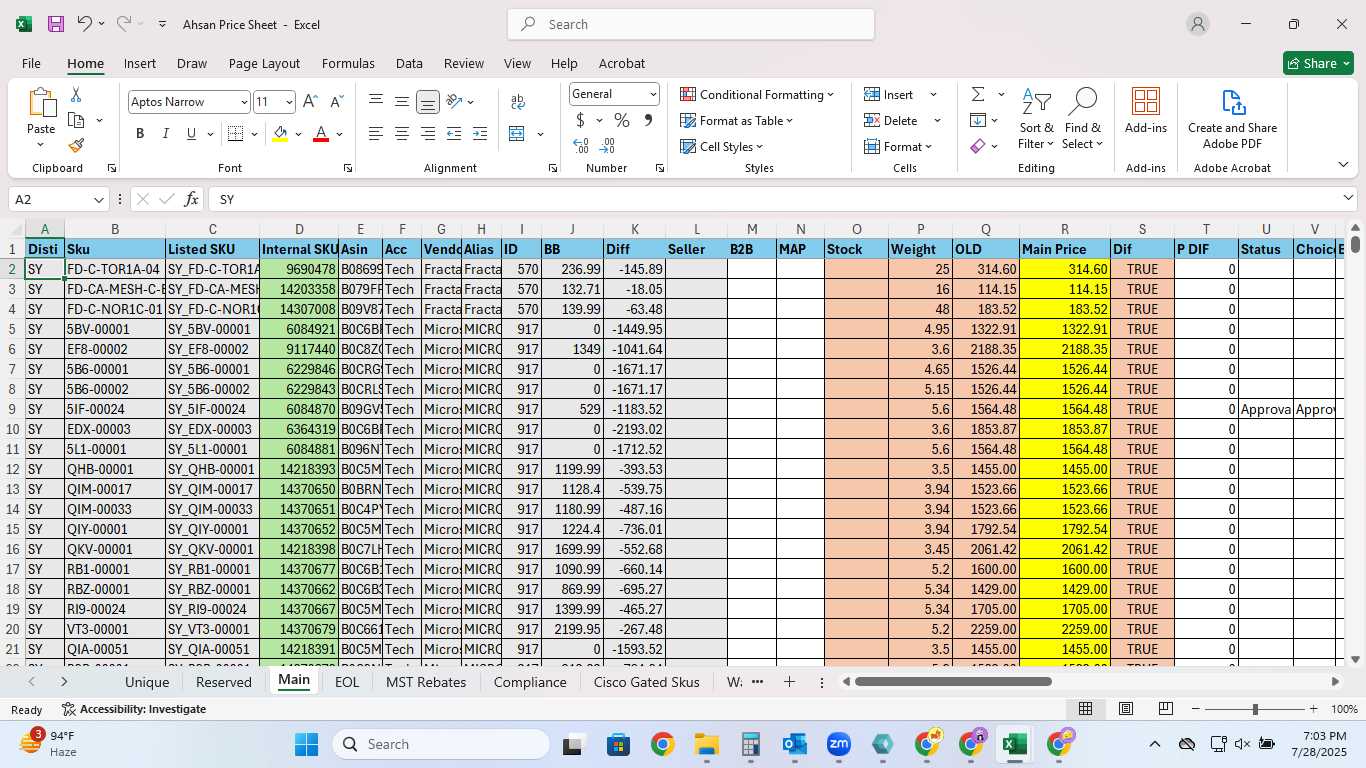
Task: Click the Wrap Text icon
Action: click(517, 102)
